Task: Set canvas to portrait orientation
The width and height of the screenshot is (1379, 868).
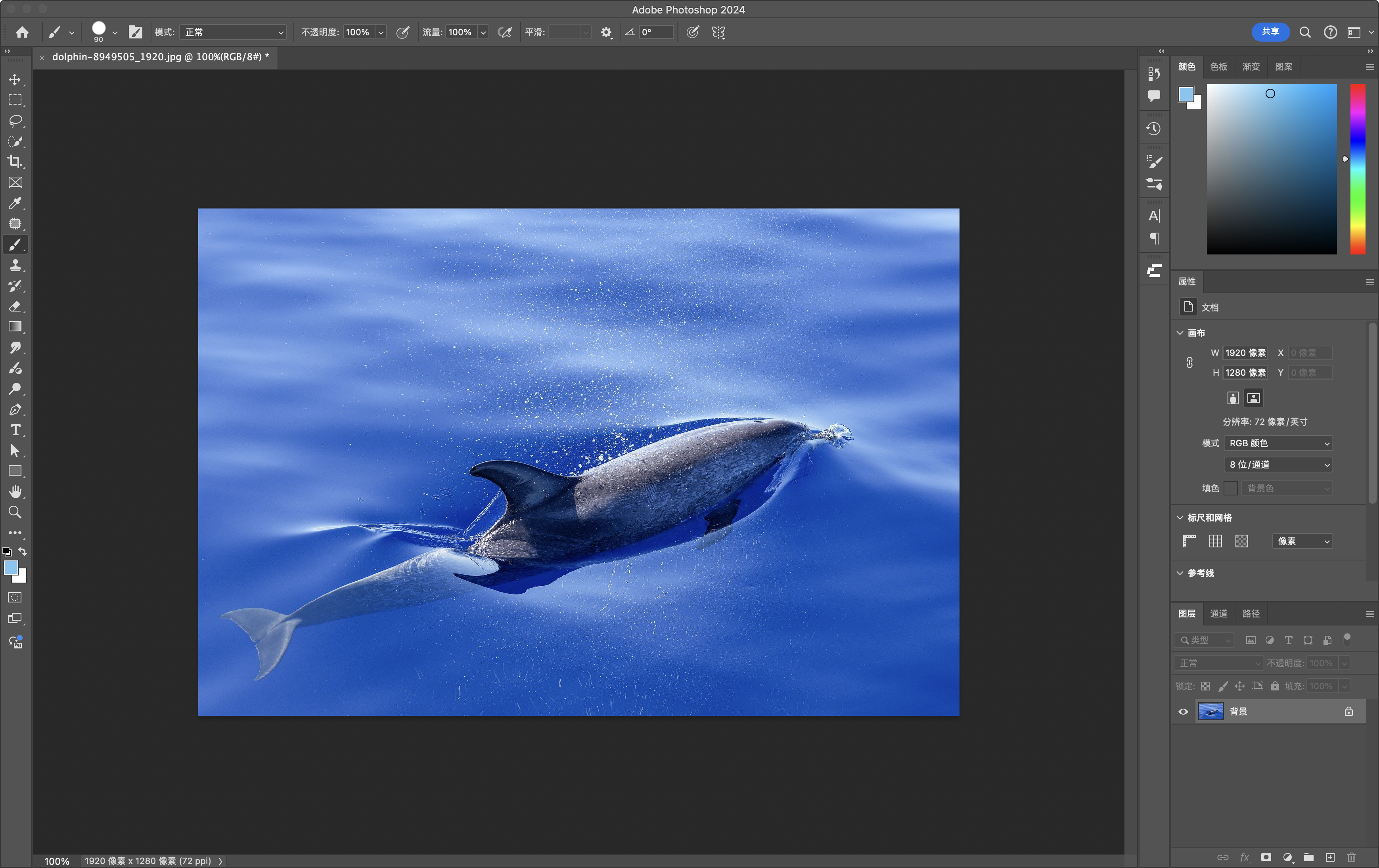Action: [x=1232, y=398]
